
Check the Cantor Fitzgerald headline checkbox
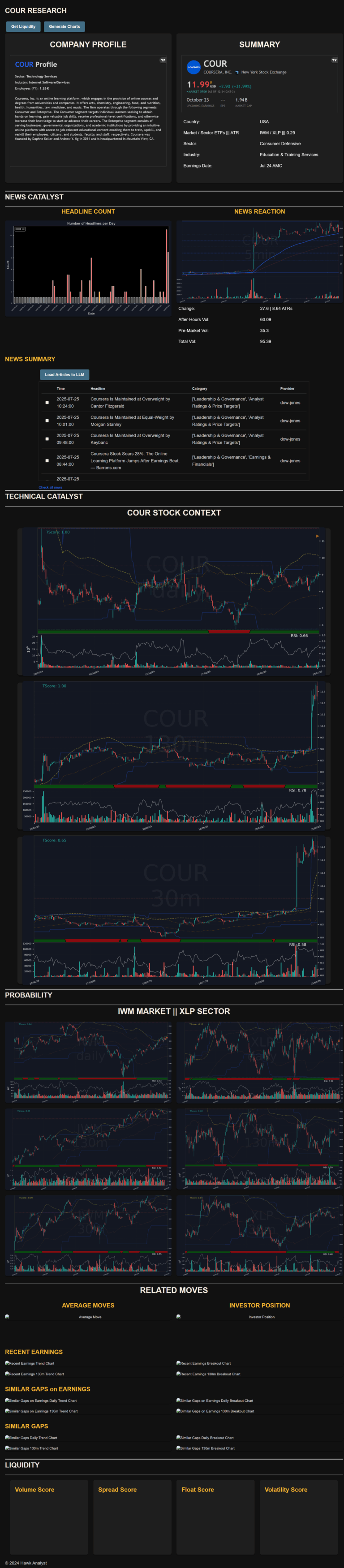[47, 403]
